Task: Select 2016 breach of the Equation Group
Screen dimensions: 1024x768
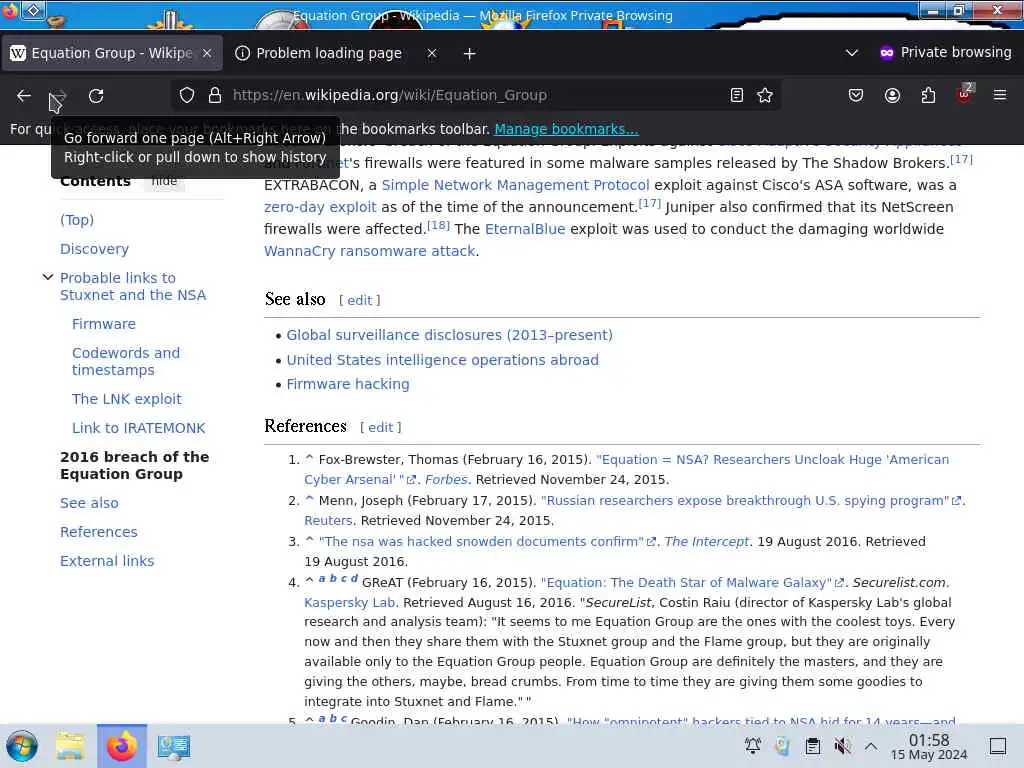Action: 135,465
